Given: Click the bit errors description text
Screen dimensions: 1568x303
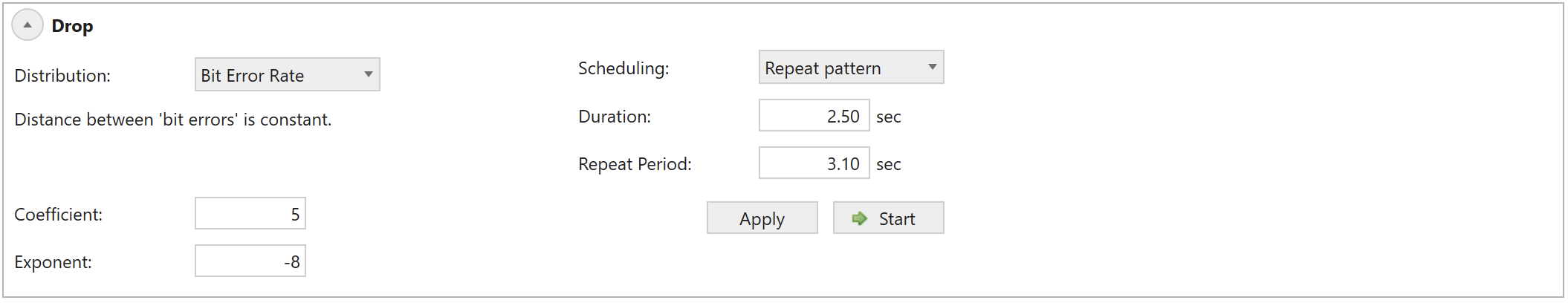Looking at the screenshot, I should tap(173, 120).
